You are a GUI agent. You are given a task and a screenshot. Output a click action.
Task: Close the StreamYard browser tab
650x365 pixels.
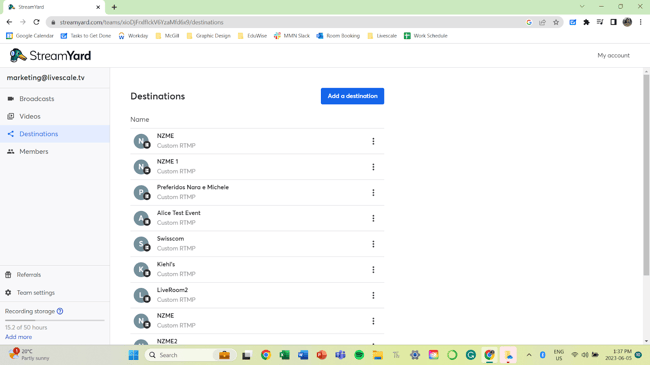click(x=98, y=7)
